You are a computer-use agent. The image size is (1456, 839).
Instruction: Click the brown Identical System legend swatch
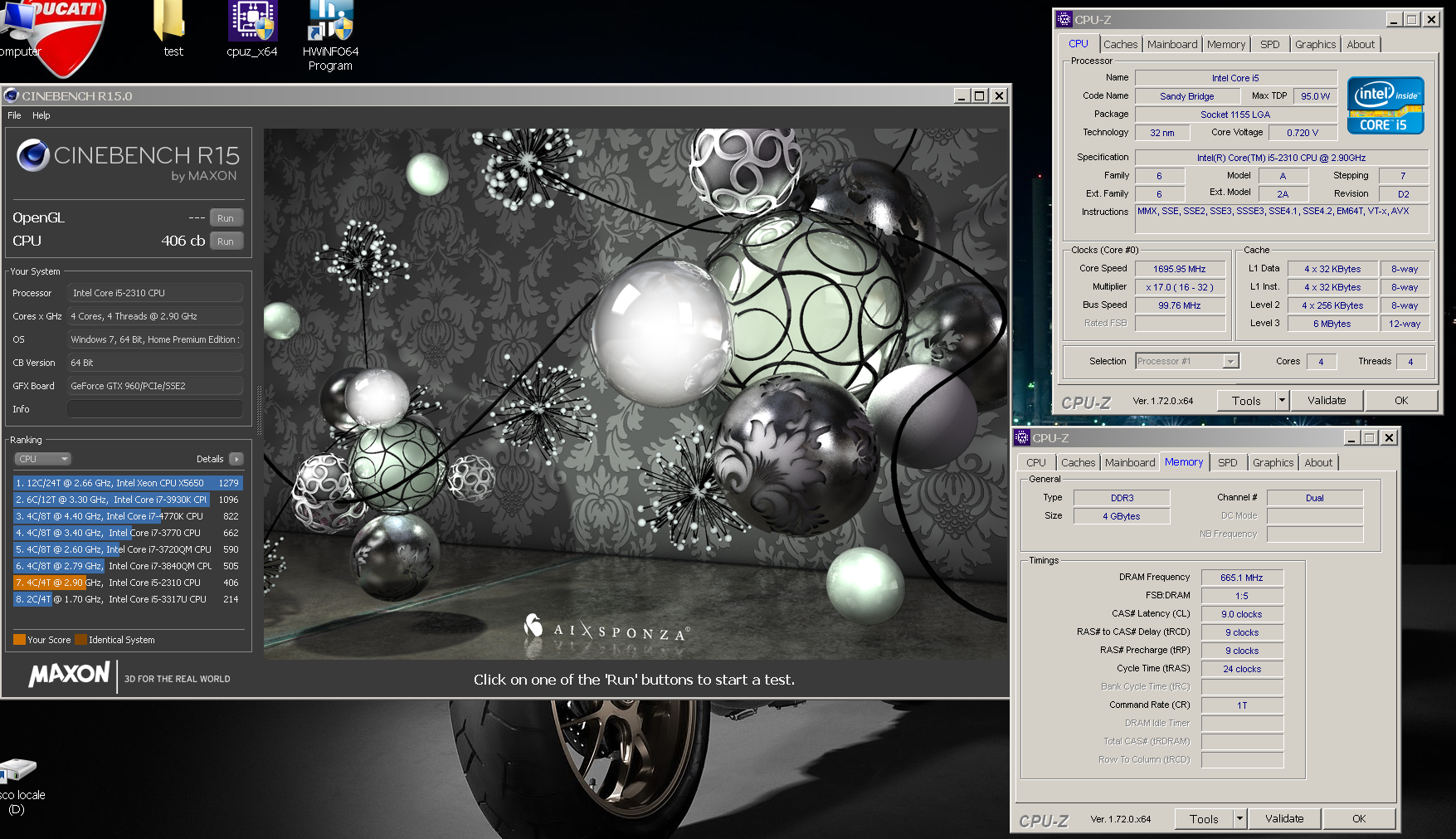click(x=80, y=640)
